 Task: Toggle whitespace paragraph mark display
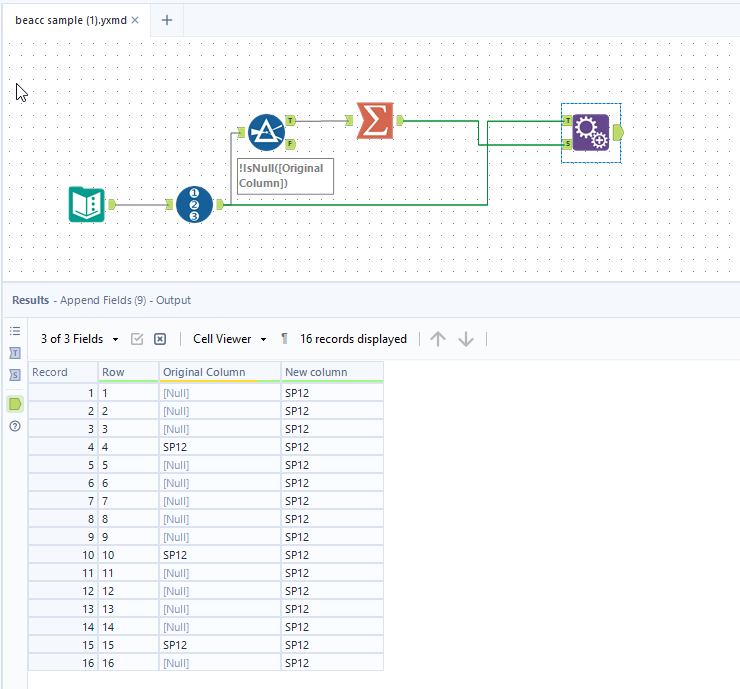(x=284, y=339)
